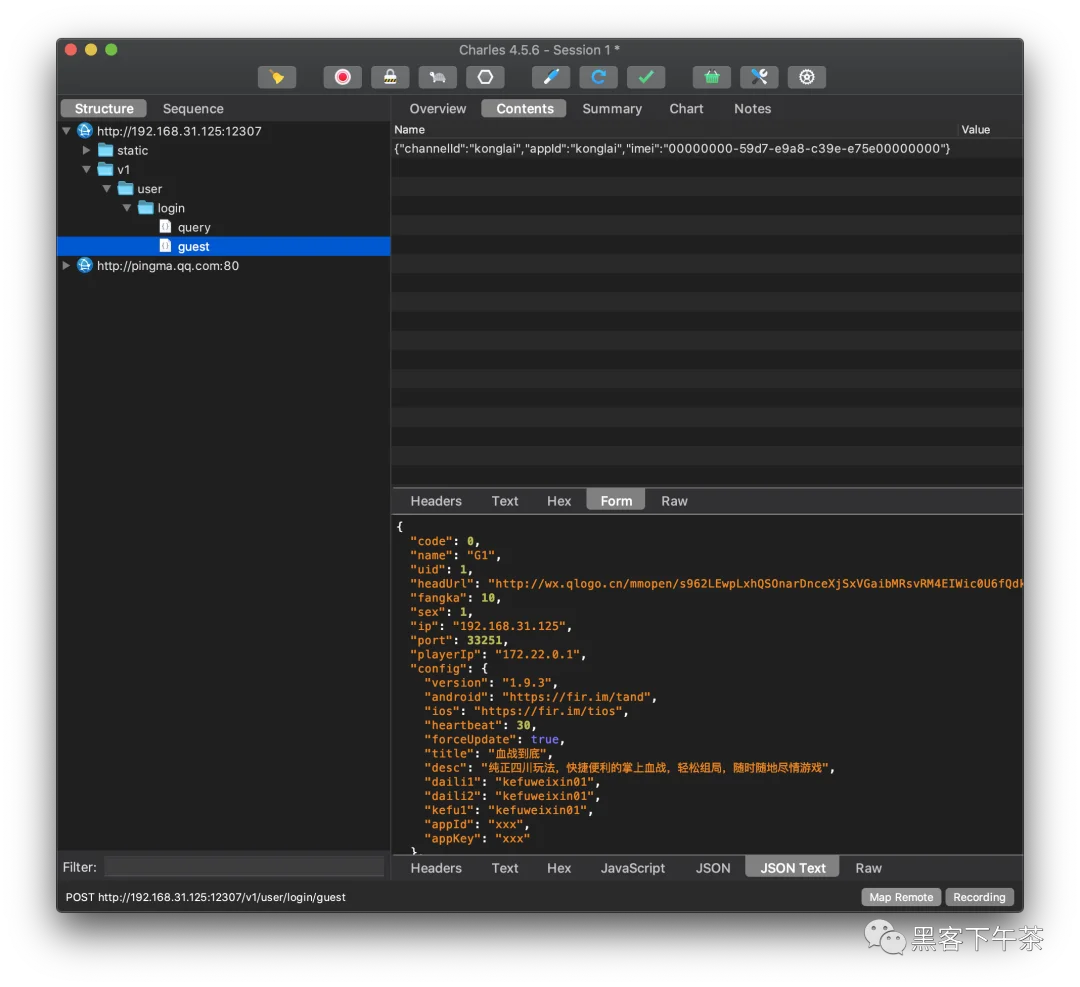The width and height of the screenshot is (1080, 987).
Task: Click the android fir.im/tand URL value
Action: (575, 697)
